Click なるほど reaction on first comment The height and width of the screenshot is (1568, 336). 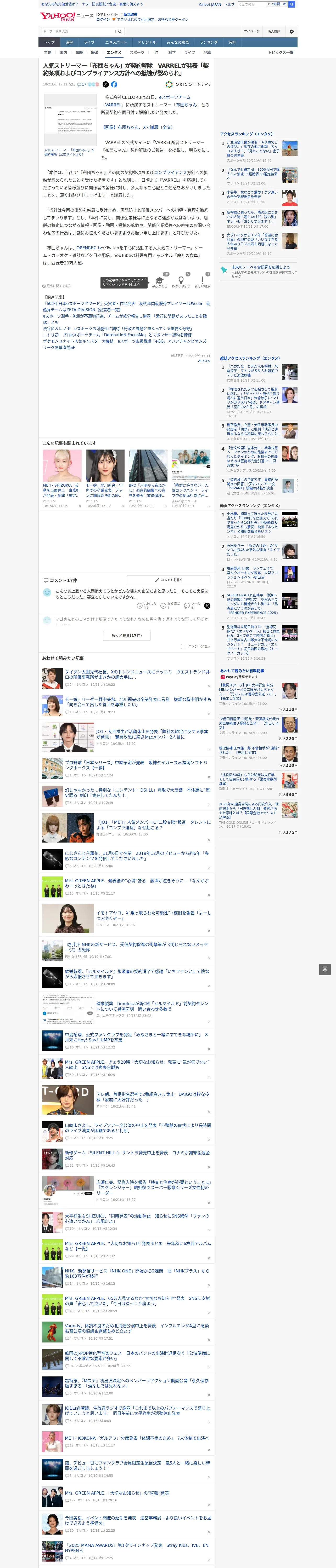tap(170, 606)
